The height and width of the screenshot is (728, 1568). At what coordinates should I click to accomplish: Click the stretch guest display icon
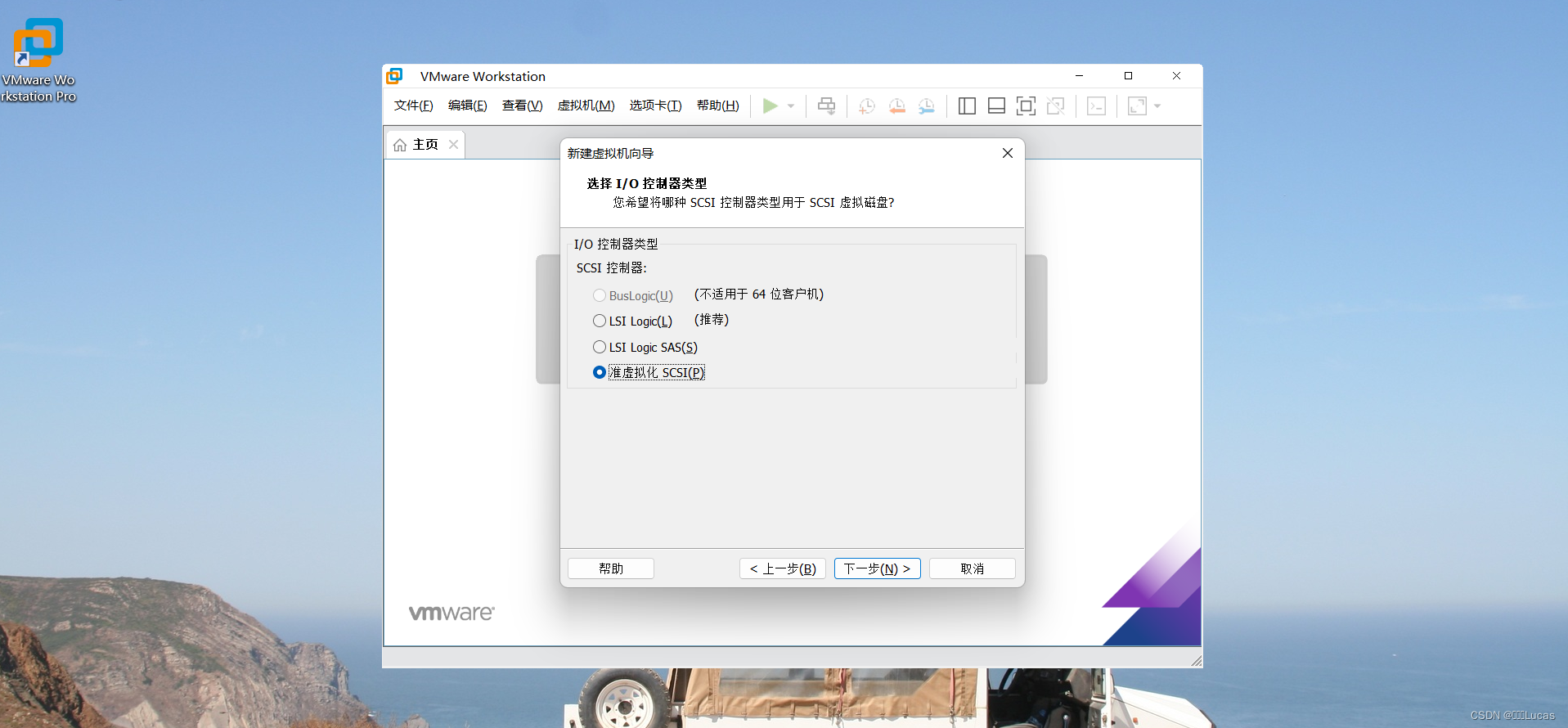coord(1137,106)
